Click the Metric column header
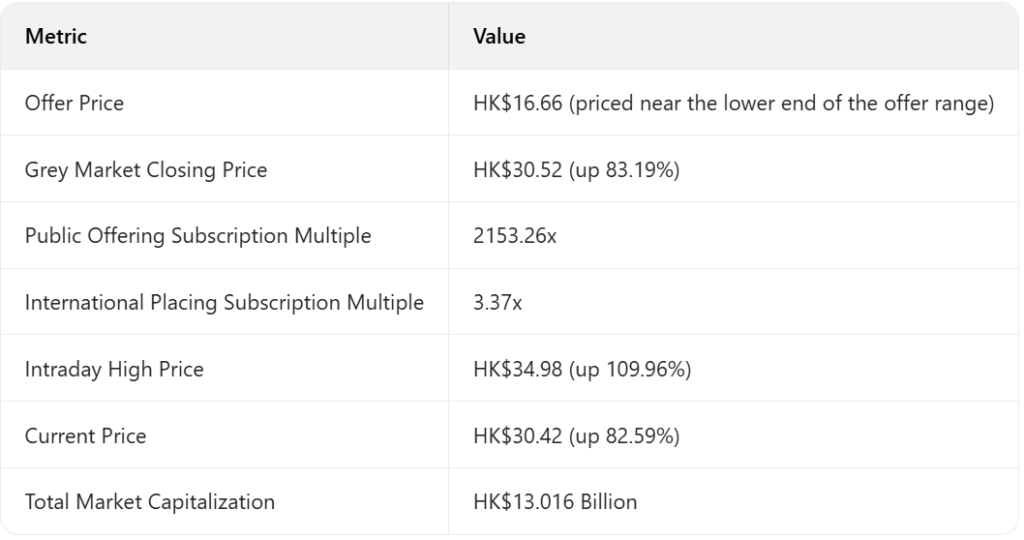 click(56, 37)
